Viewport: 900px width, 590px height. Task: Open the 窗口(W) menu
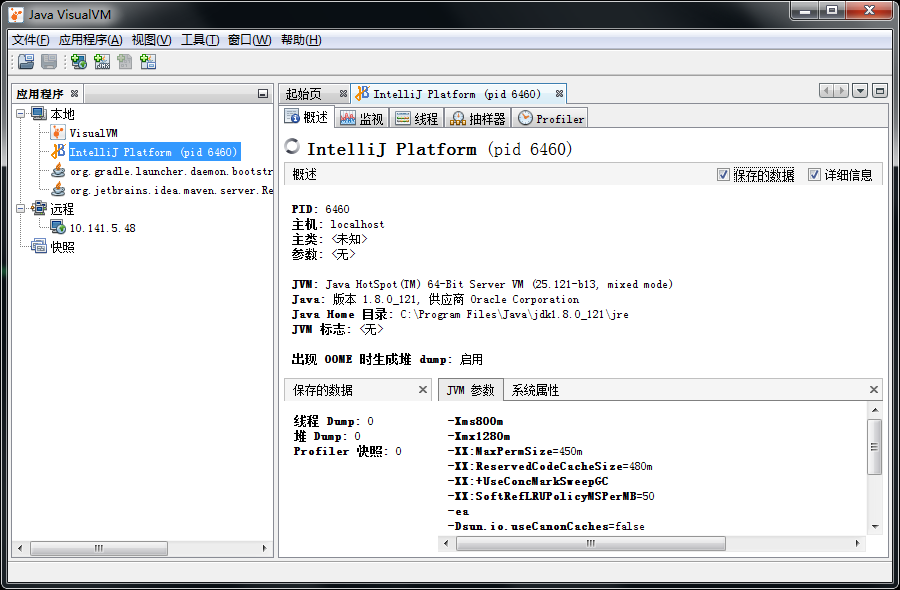(x=249, y=40)
